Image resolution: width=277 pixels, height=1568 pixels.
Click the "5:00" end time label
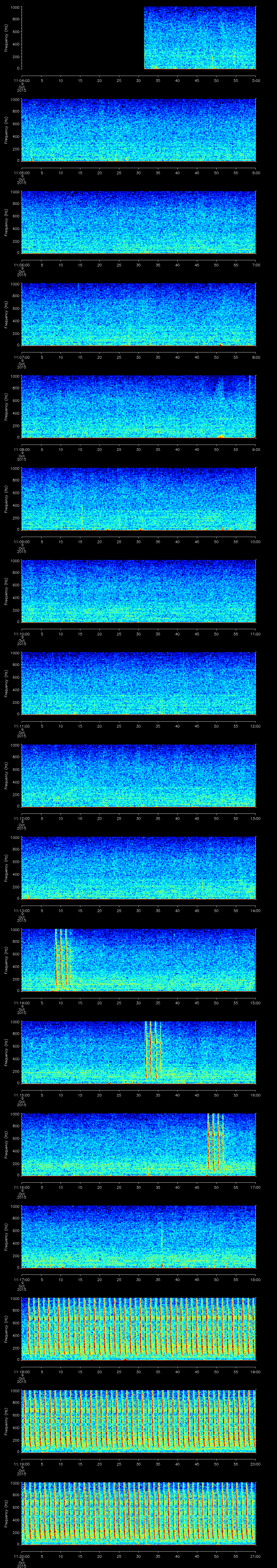click(256, 80)
